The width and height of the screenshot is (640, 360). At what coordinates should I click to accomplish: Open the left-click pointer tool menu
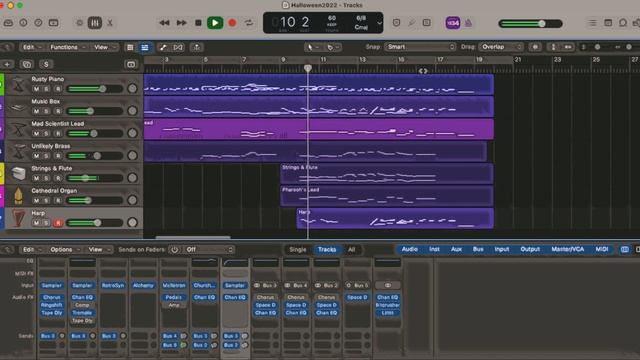[x=313, y=47]
